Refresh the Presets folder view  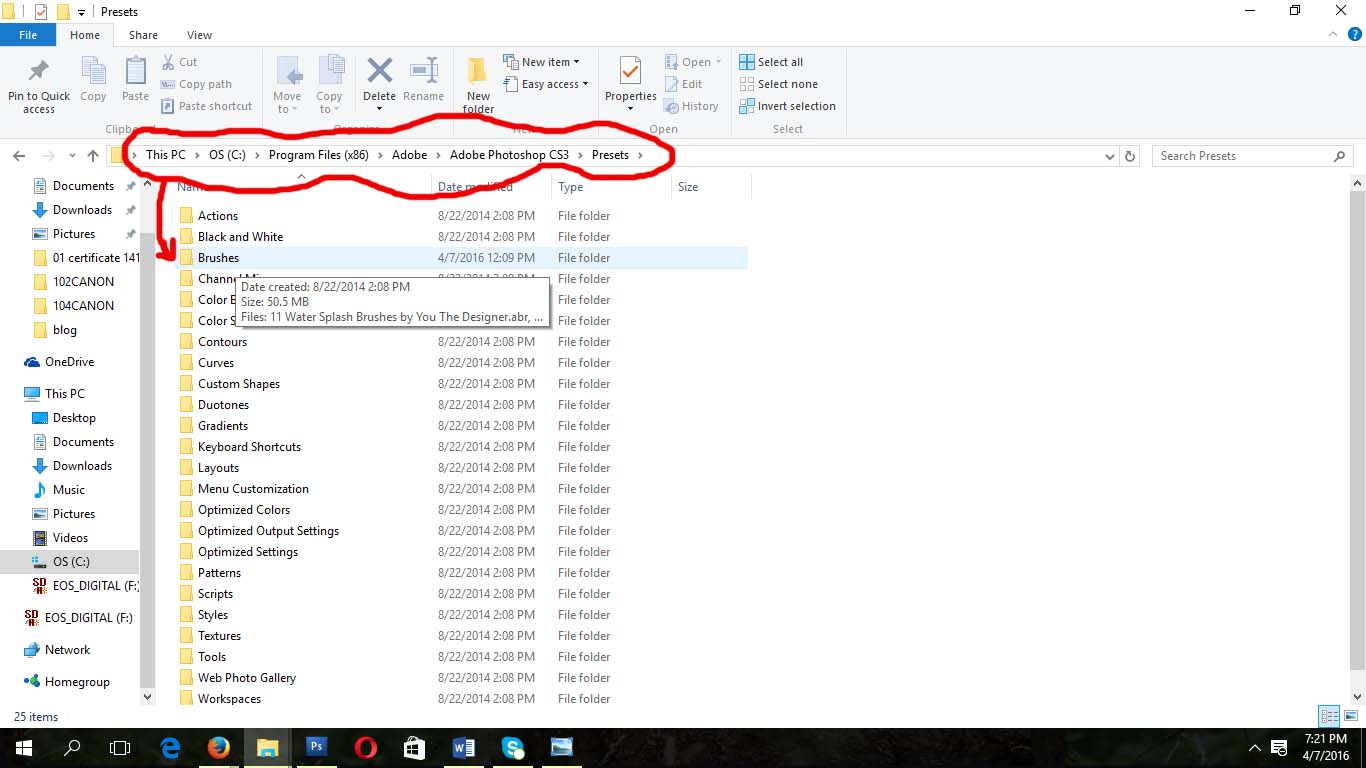click(x=1130, y=156)
